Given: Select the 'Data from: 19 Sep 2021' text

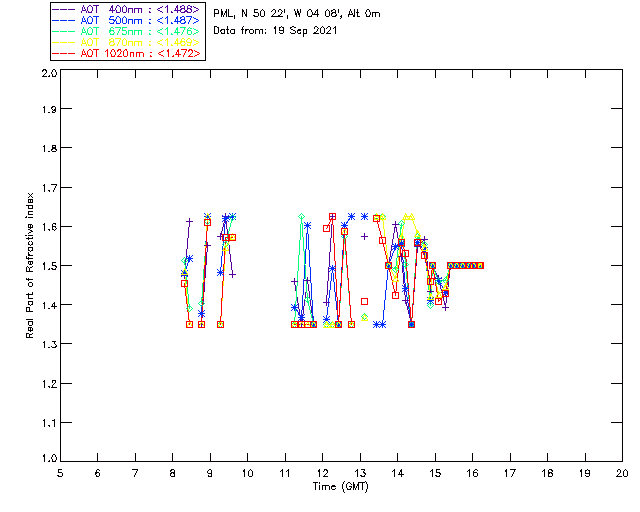Looking at the screenshot, I should [275, 31].
